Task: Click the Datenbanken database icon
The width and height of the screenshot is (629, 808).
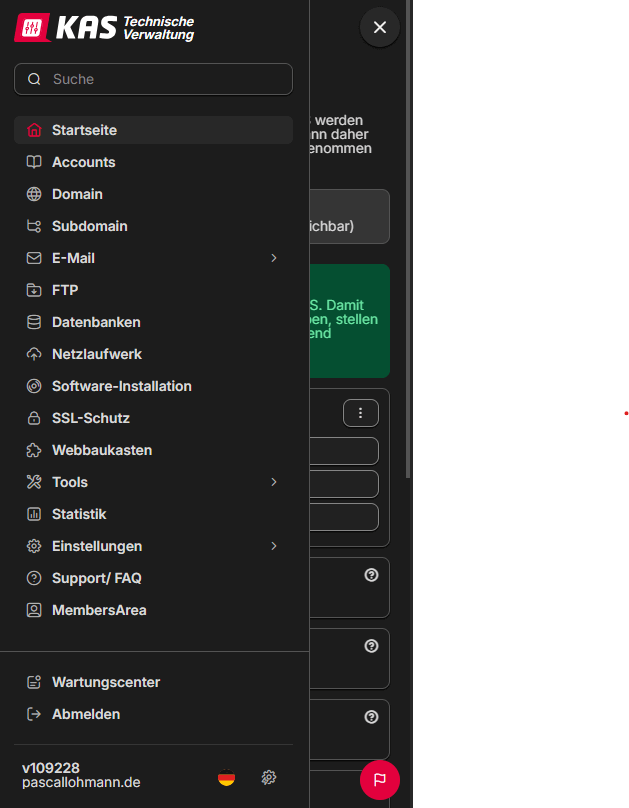Action: pos(34,322)
